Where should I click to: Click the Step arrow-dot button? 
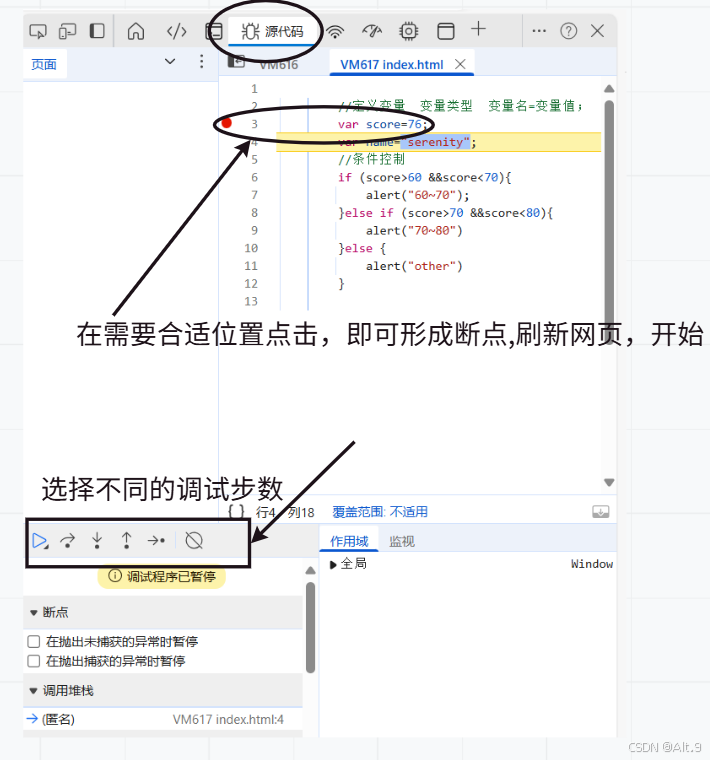tap(156, 540)
